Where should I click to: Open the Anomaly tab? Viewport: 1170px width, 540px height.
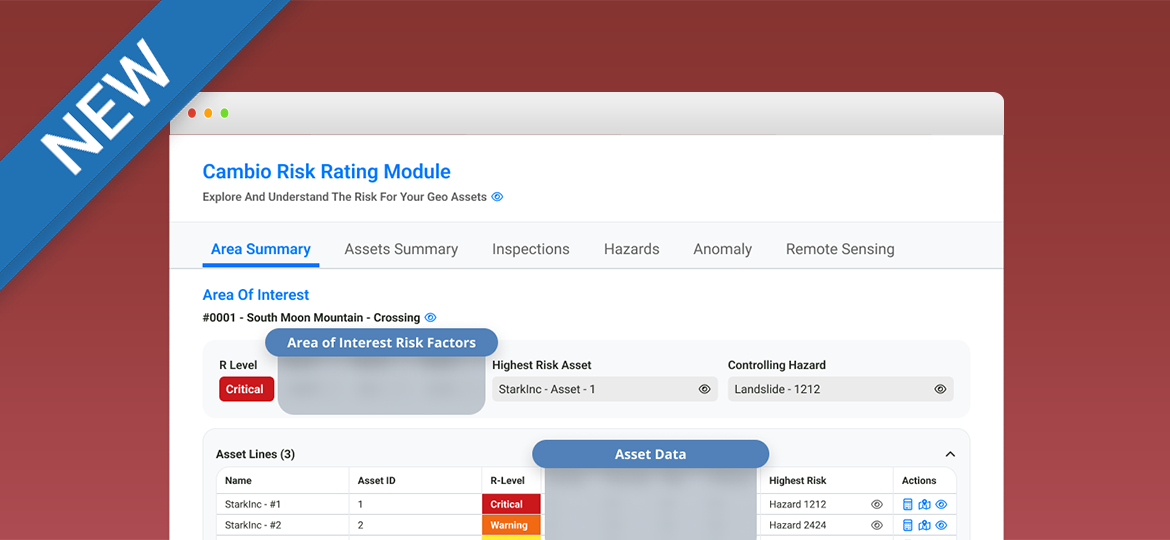coord(722,249)
